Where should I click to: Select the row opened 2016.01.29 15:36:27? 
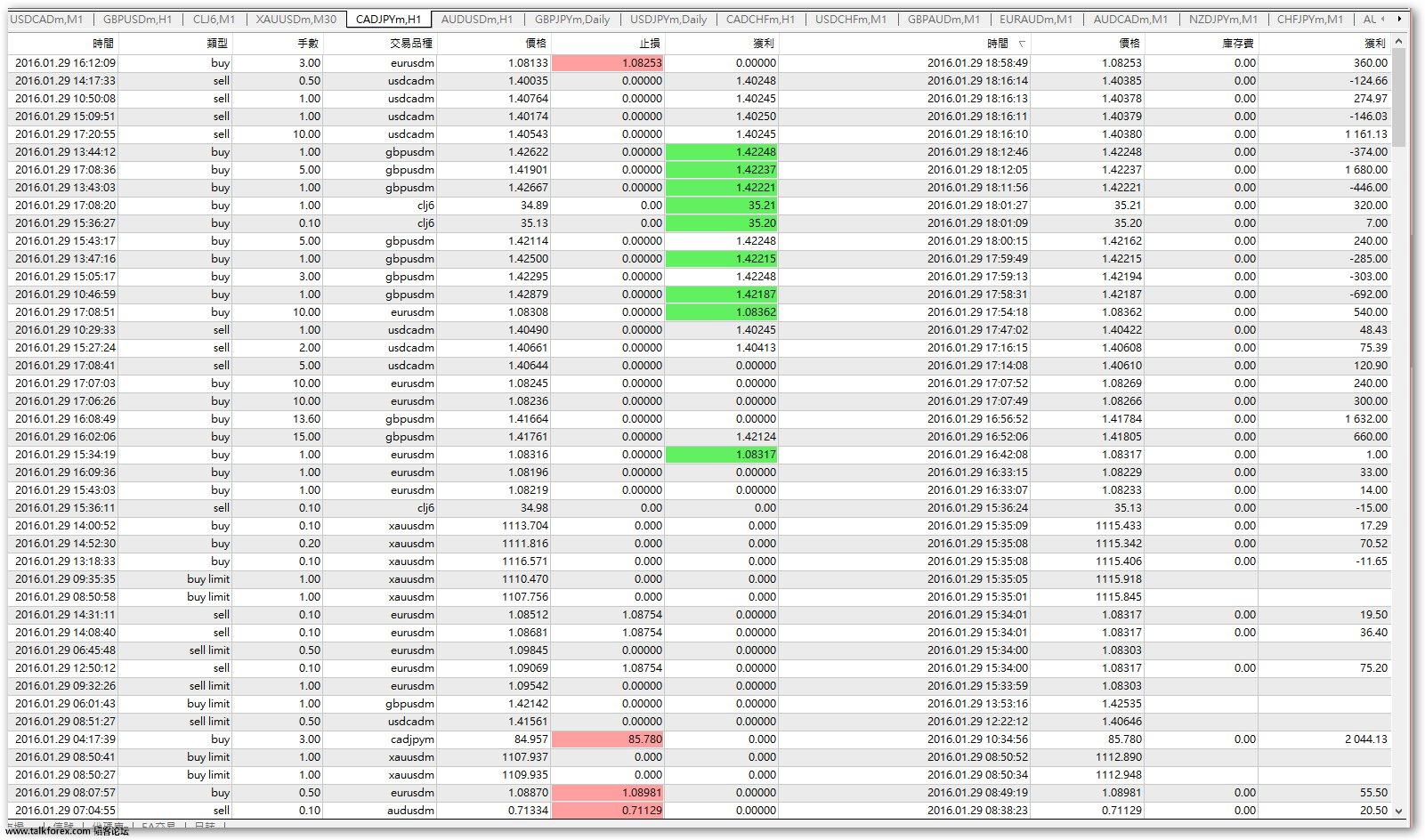(x=700, y=223)
